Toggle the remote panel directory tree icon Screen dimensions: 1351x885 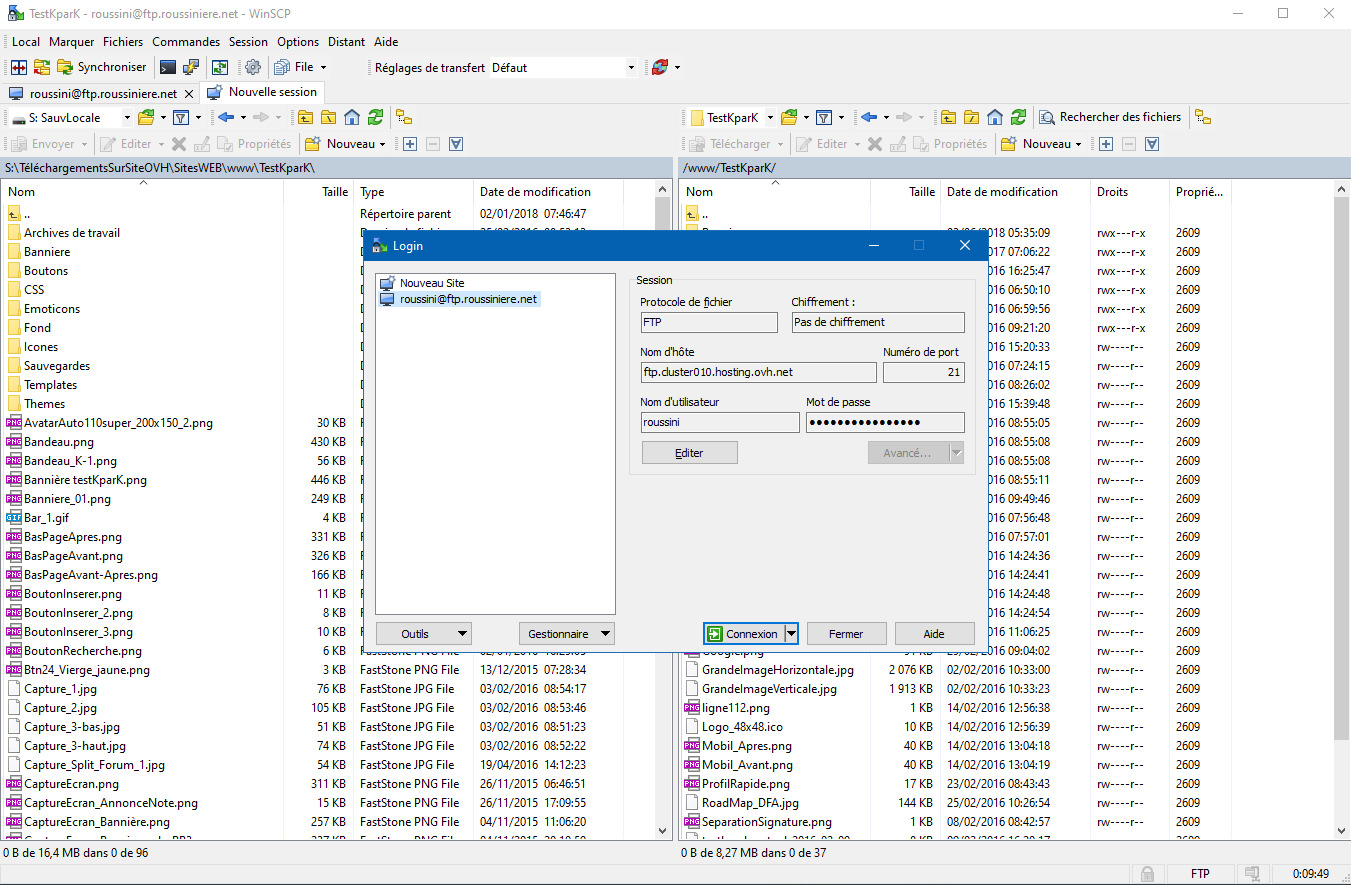[1203, 117]
